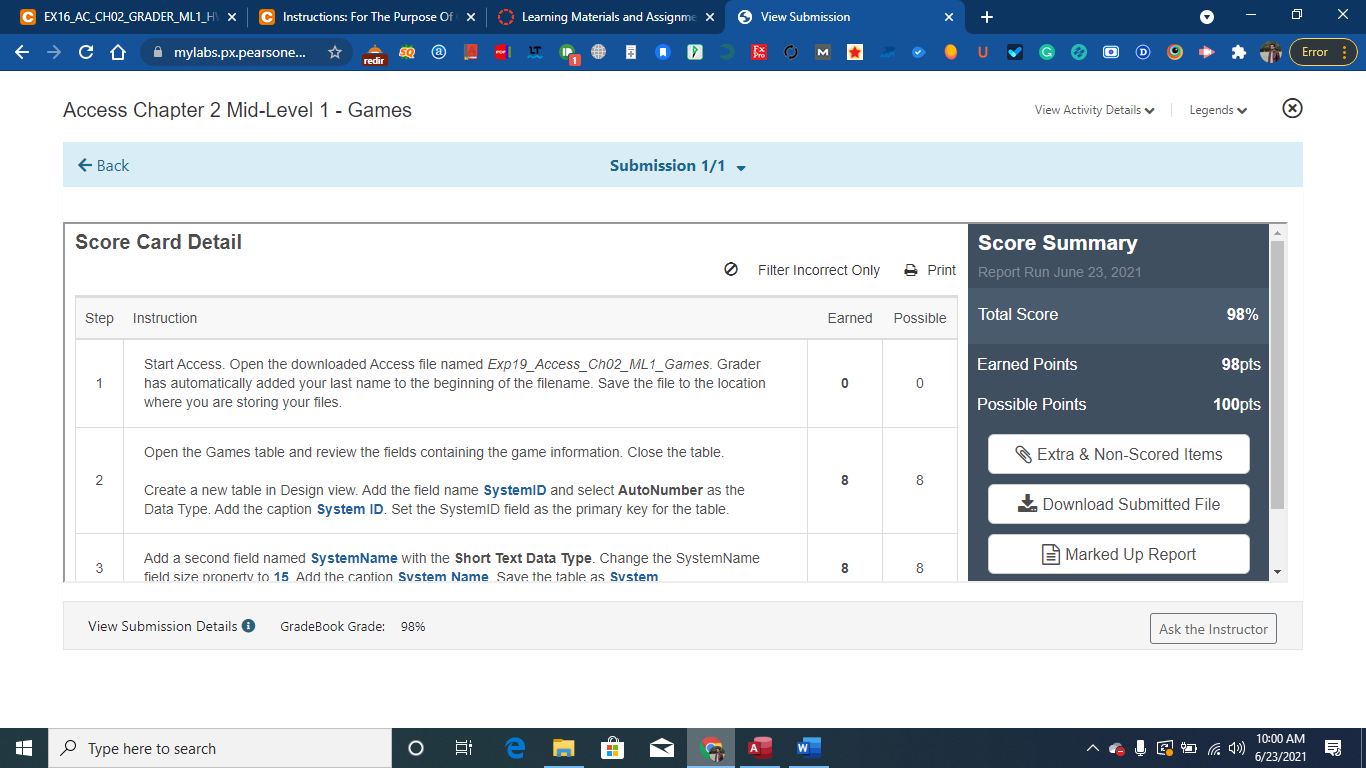1366x768 pixels.
Task: Switch to Instructions: For The Purpose tab
Action: [368, 17]
